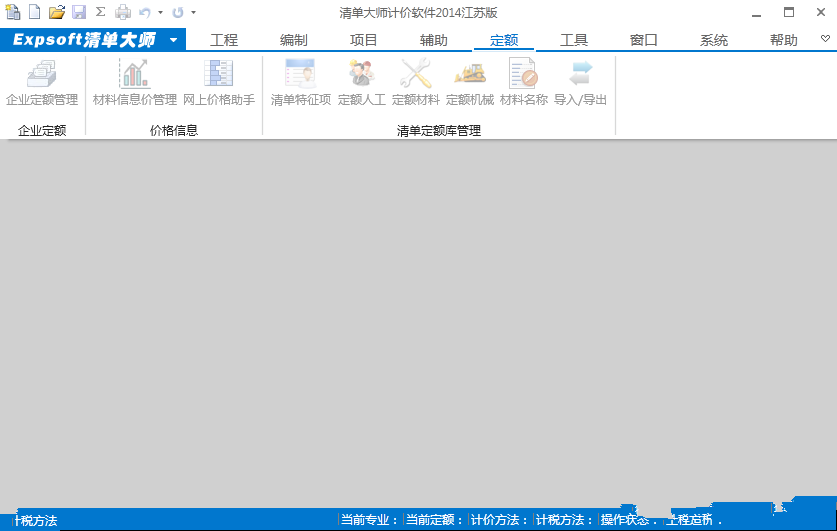
Task: Open the 帮助 help tab
Action: point(784,40)
